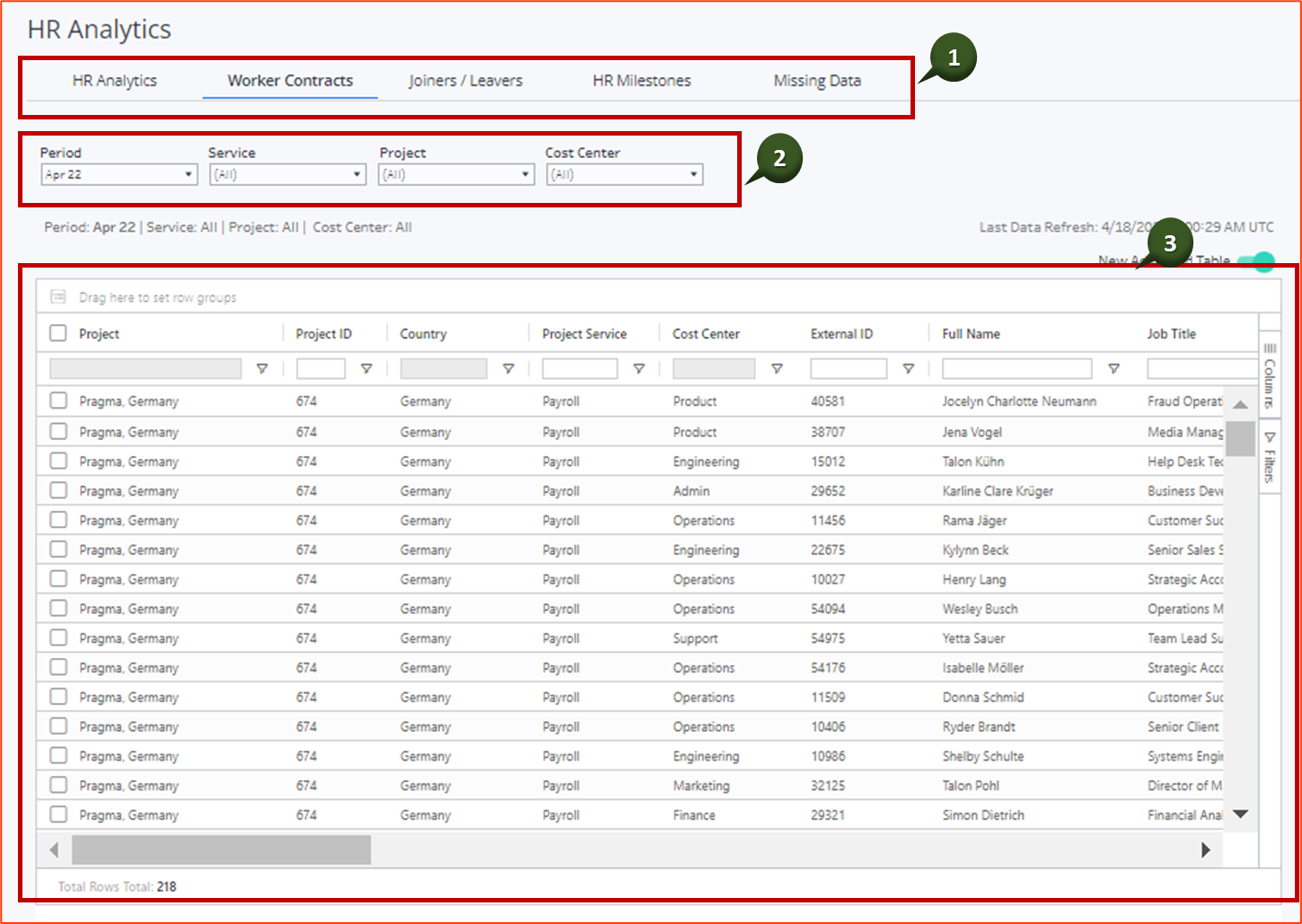
Task: Switch to the HR Analytics tab
Action: pos(115,81)
